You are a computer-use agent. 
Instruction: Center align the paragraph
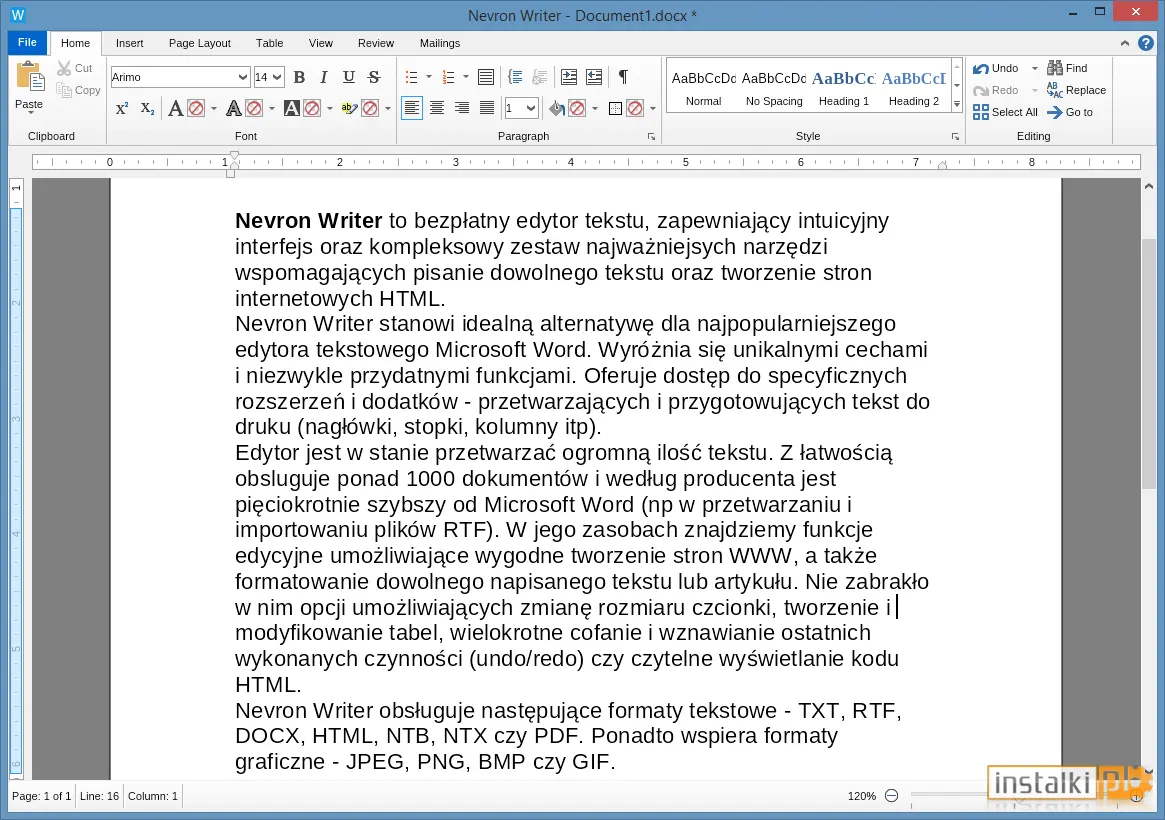point(437,108)
